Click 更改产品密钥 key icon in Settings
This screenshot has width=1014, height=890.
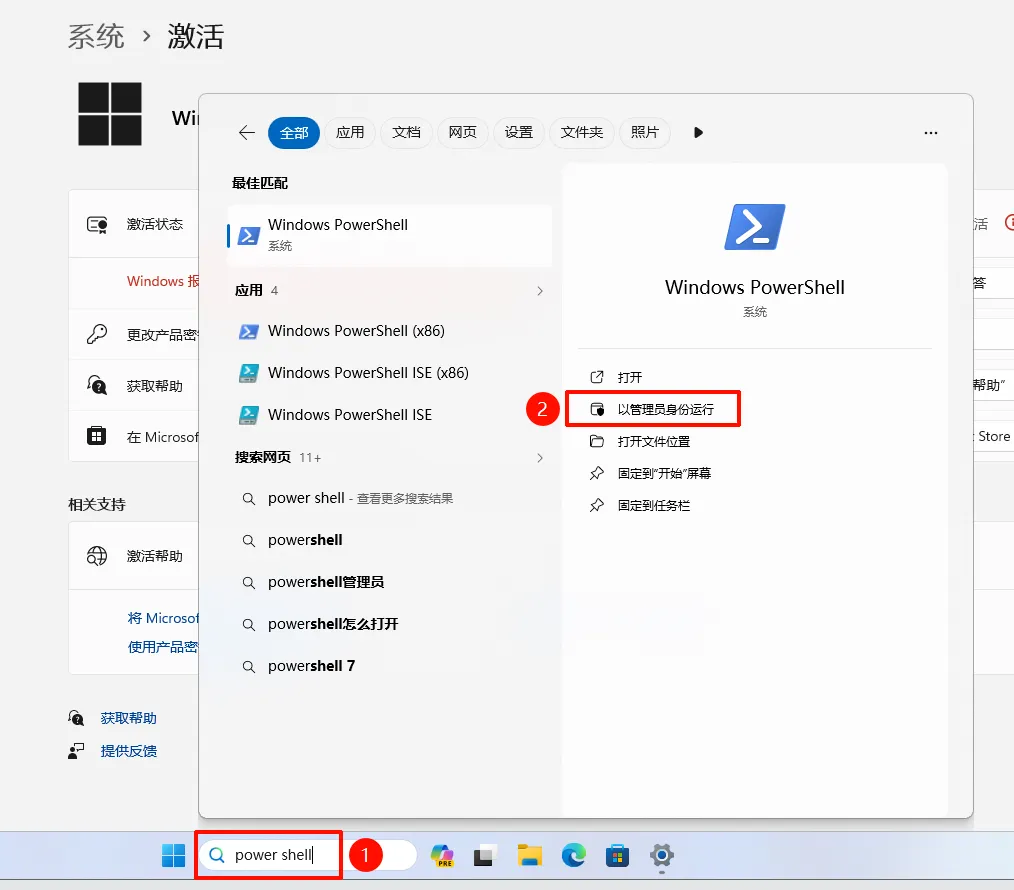pos(97,334)
